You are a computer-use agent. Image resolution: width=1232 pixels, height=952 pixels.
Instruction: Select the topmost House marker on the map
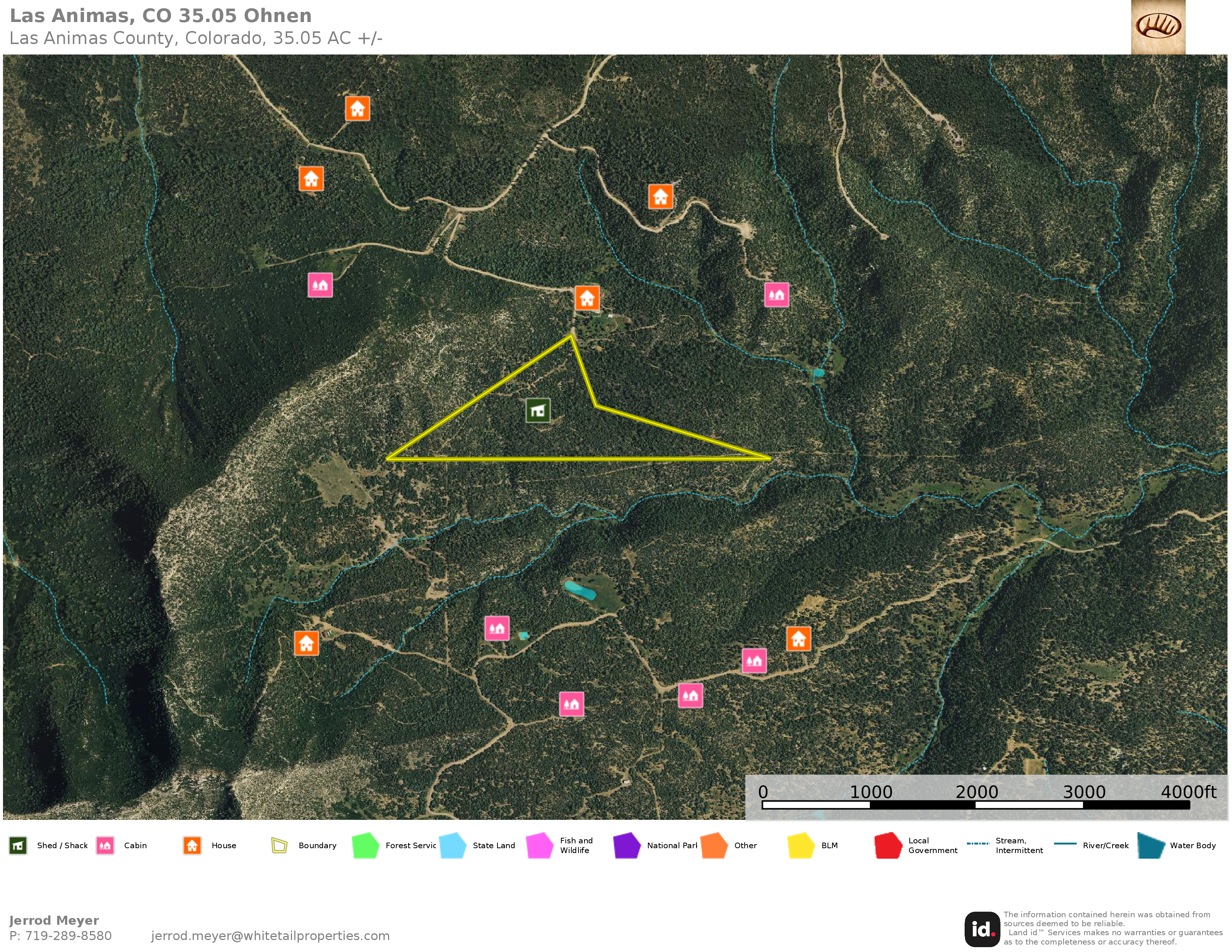coord(357,108)
